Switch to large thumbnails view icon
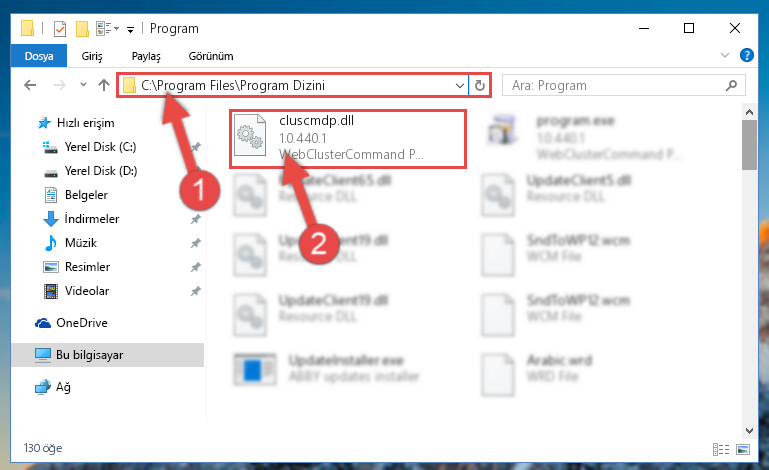The height and width of the screenshot is (470, 769). [743, 449]
